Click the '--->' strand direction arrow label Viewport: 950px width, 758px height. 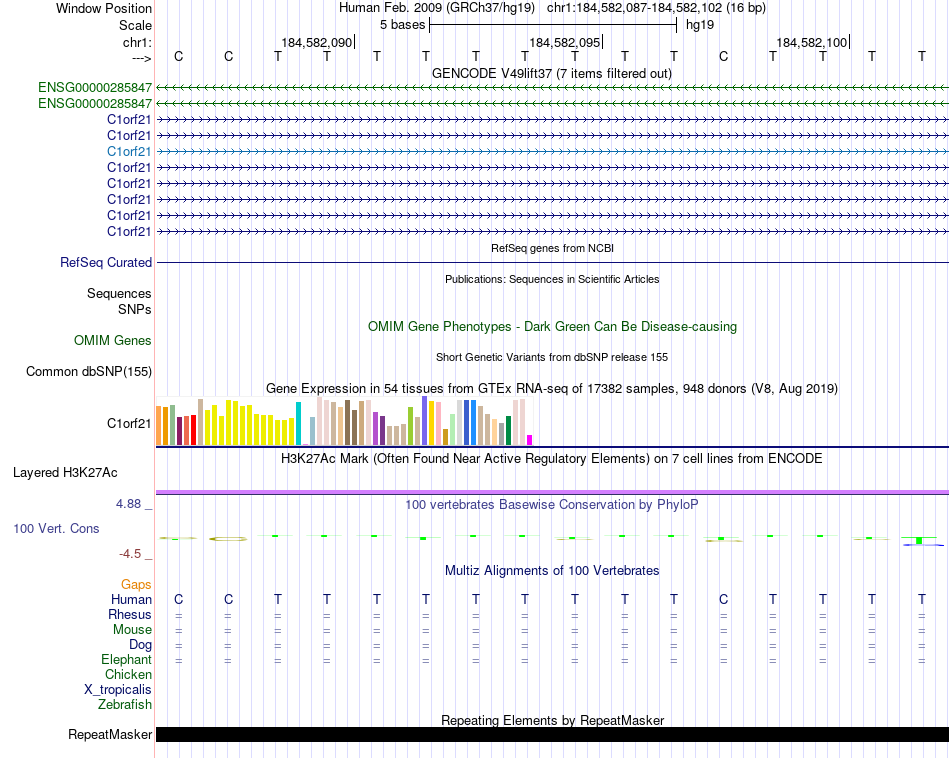(x=141, y=58)
